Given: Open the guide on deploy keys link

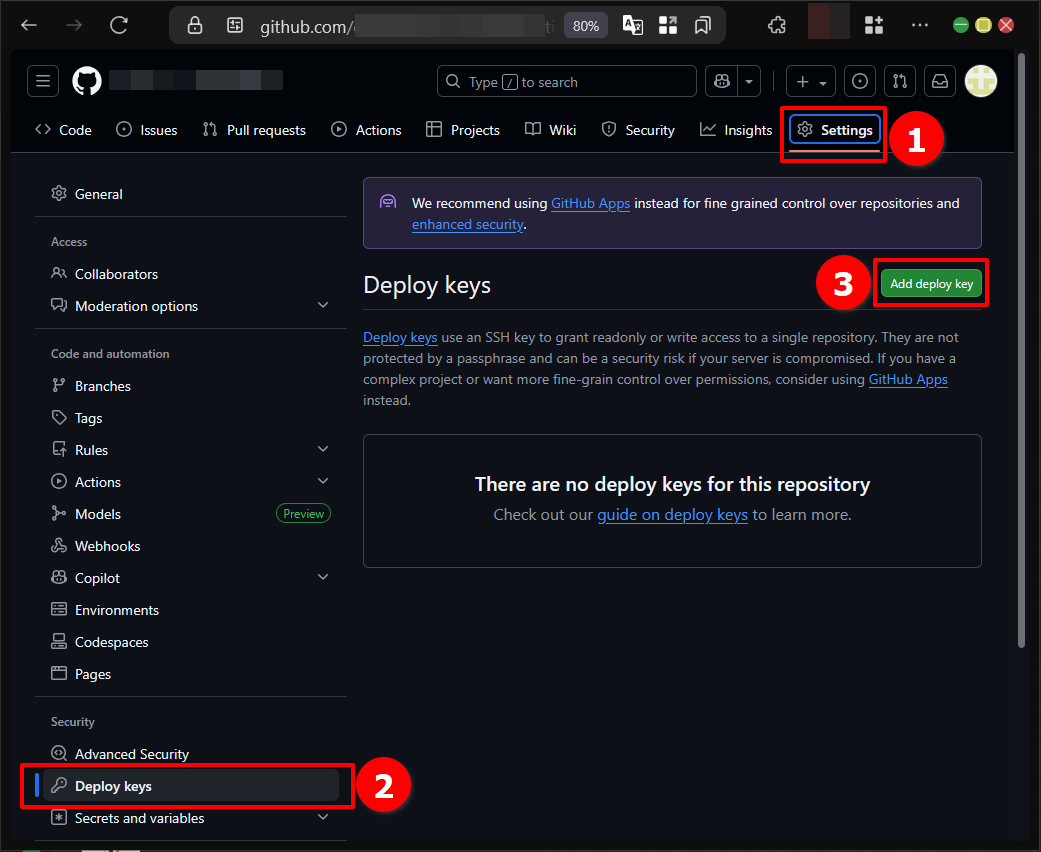Looking at the screenshot, I should pos(672,515).
